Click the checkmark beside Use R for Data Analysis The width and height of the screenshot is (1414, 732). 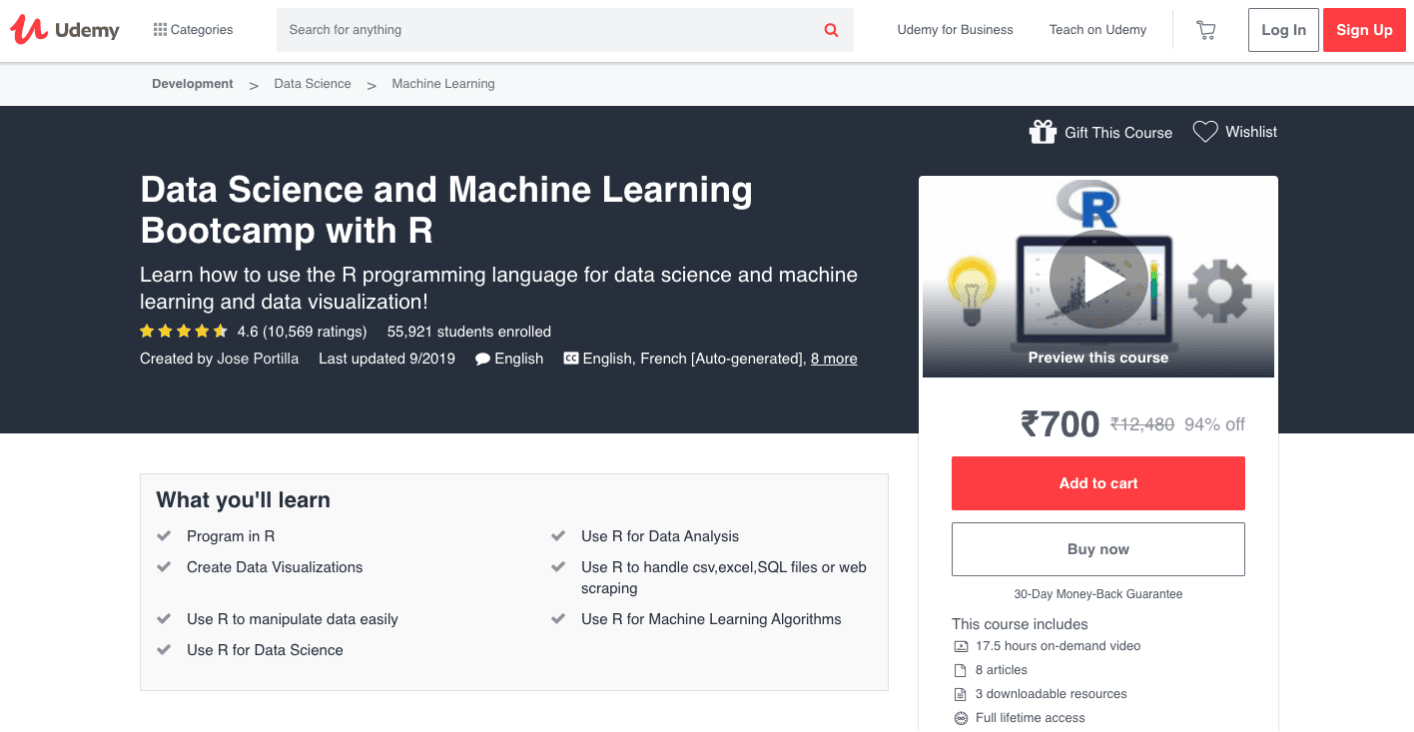[559, 536]
